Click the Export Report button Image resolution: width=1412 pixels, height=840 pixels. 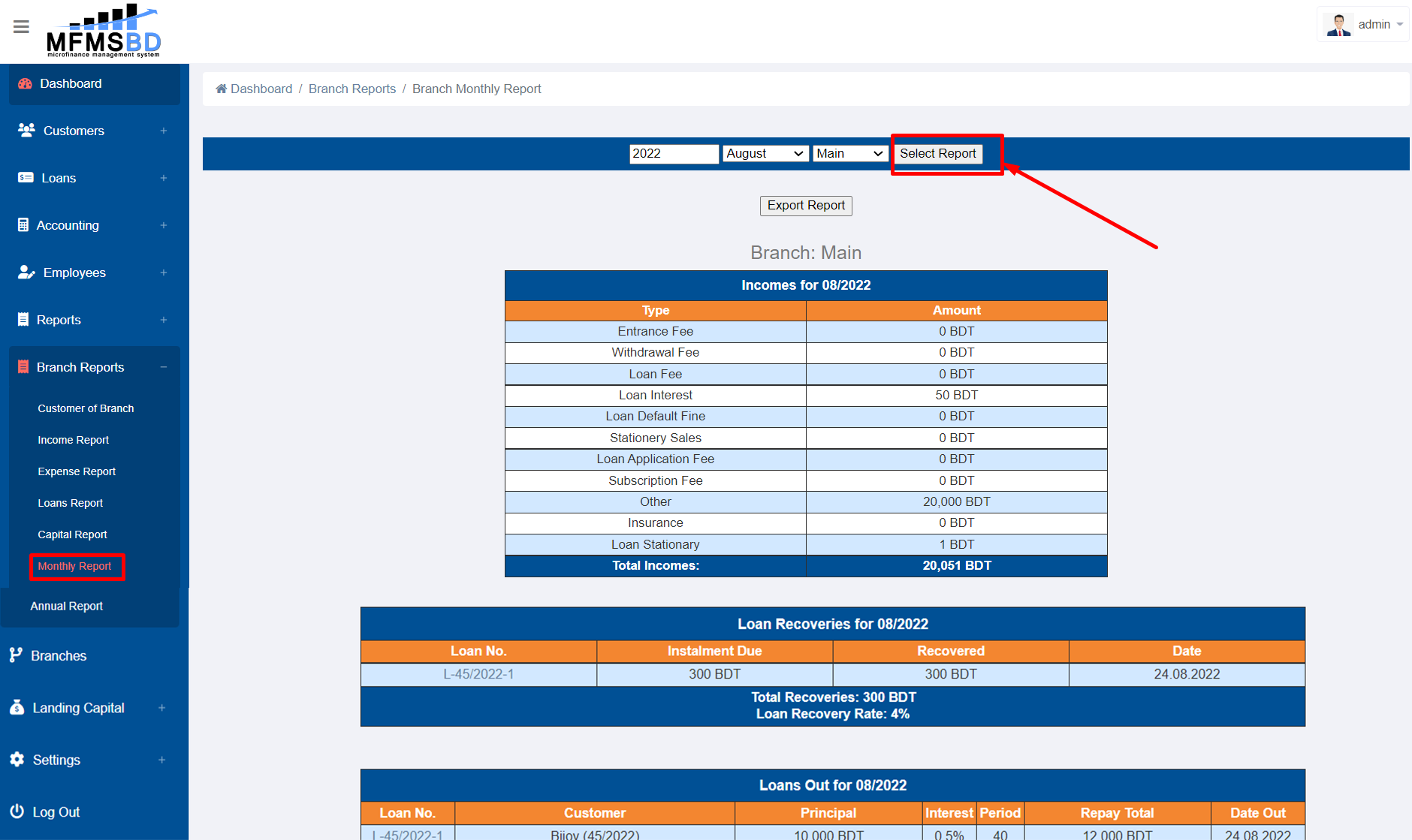(806, 206)
